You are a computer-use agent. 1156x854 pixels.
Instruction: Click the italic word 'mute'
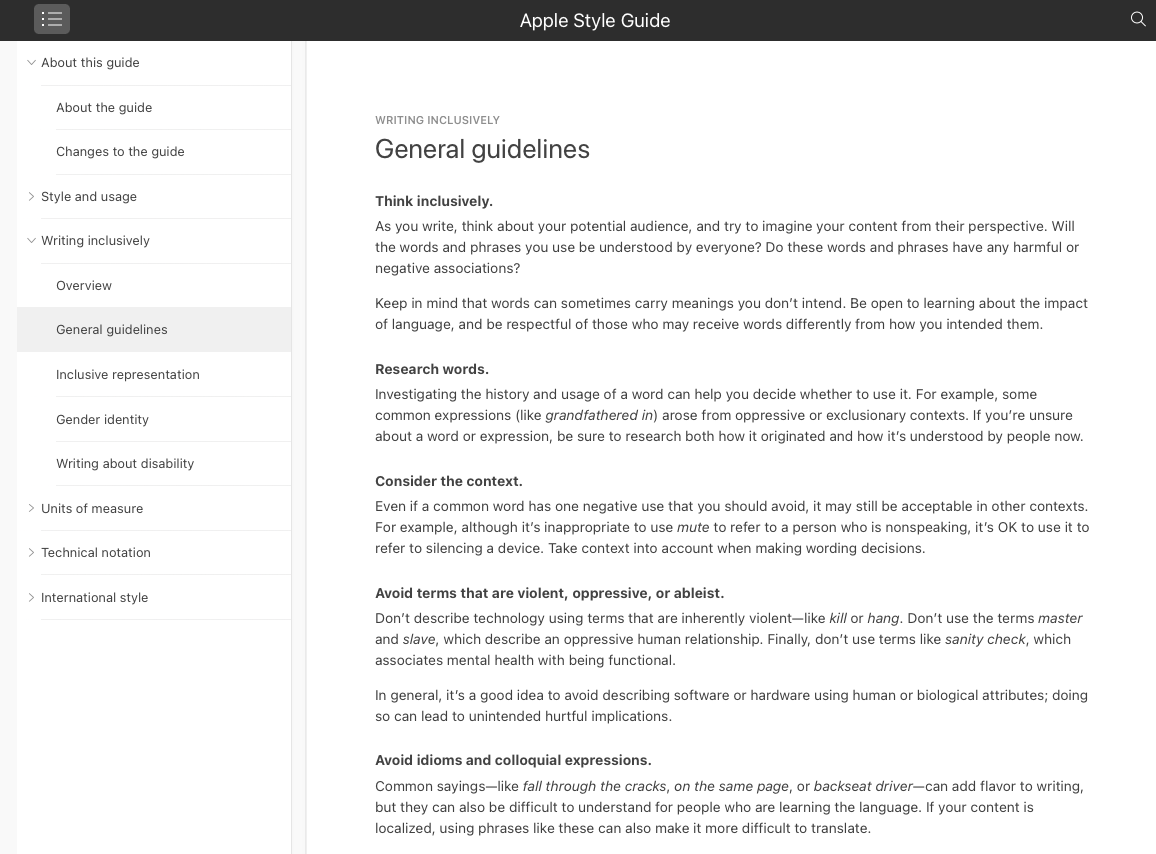pos(693,527)
